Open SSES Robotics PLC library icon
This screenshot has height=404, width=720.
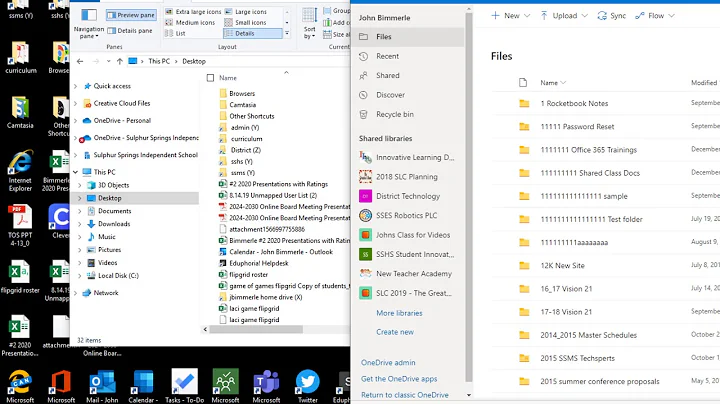[x=366, y=215]
